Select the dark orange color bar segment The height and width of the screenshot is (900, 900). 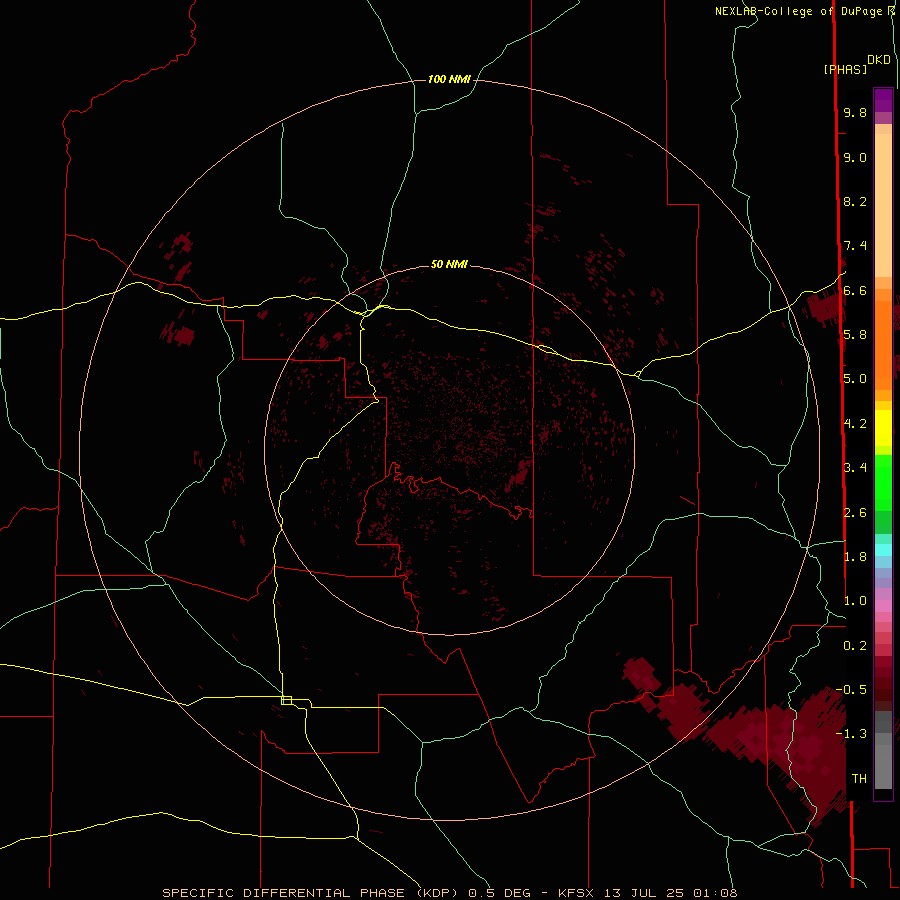(x=883, y=345)
